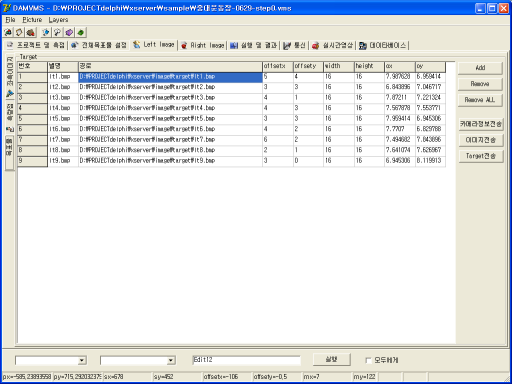The width and height of the screenshot is (512, 384).
Task: Click the cy value 8.119913
Action: pos(430,161)
